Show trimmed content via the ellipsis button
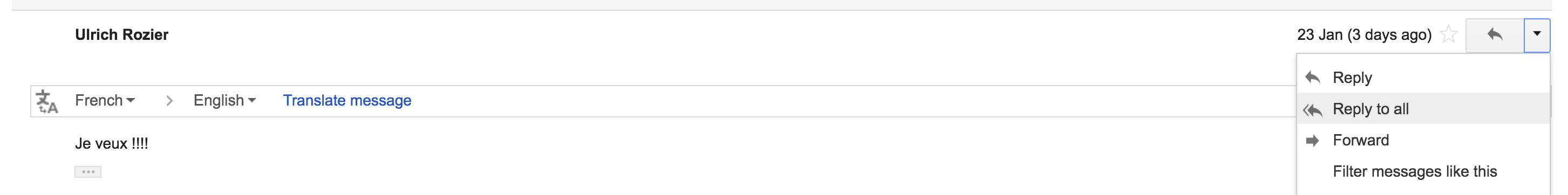Viewport: 1568px width, 195px height. pos(88,172)
